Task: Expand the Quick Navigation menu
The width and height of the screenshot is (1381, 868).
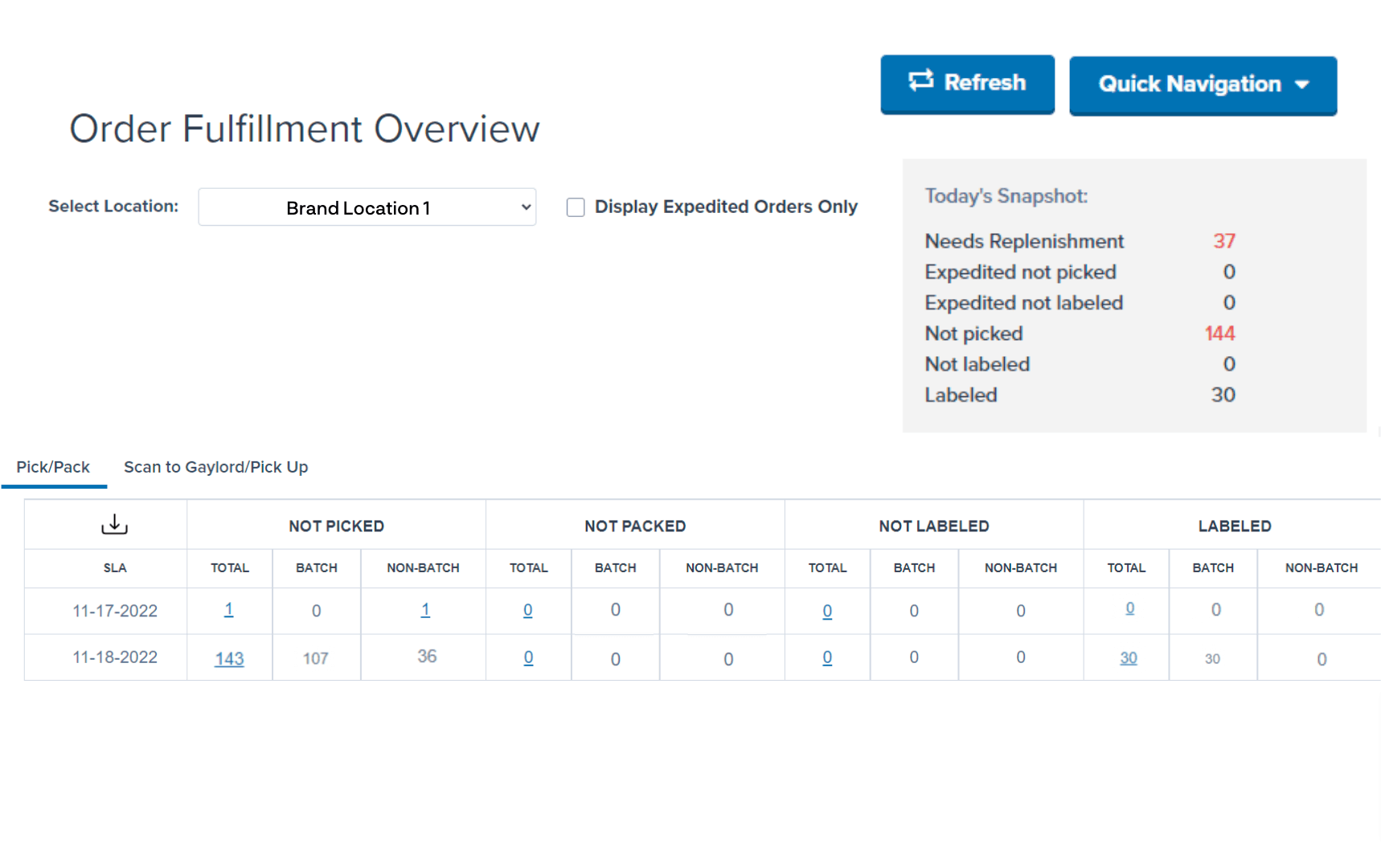Action: tap(1202, 84)
